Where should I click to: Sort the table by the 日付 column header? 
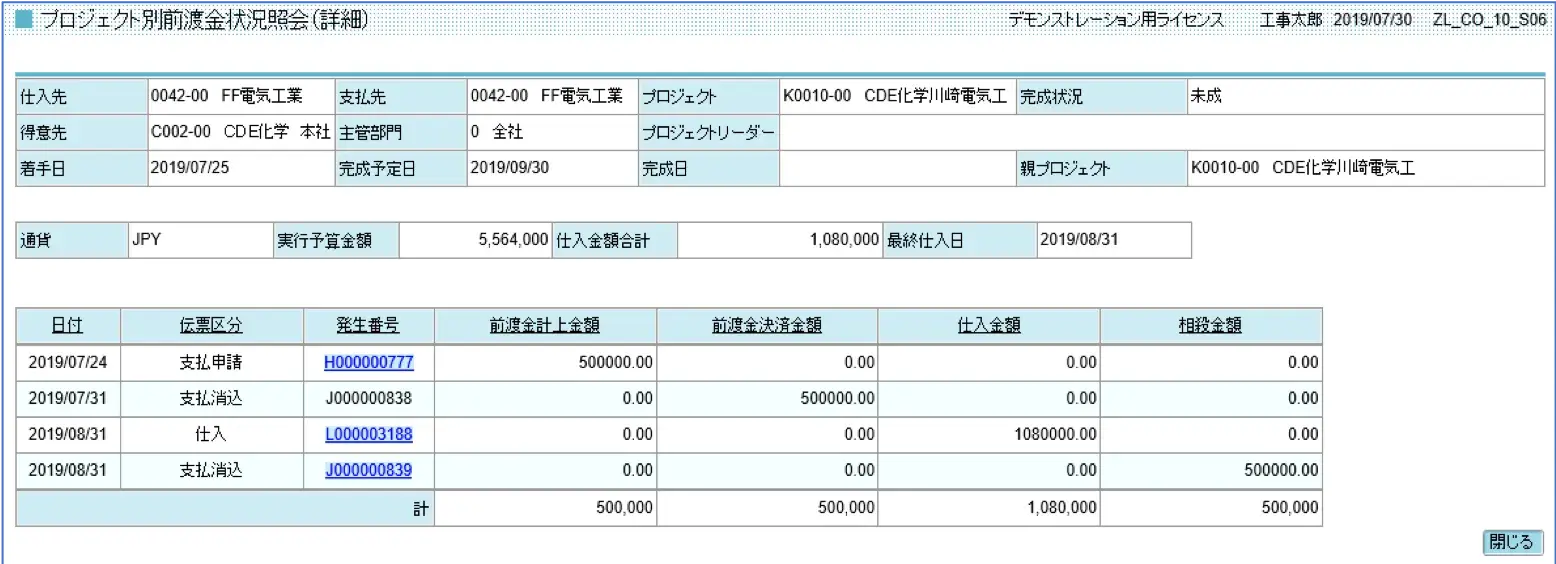(x=67, y=326)
